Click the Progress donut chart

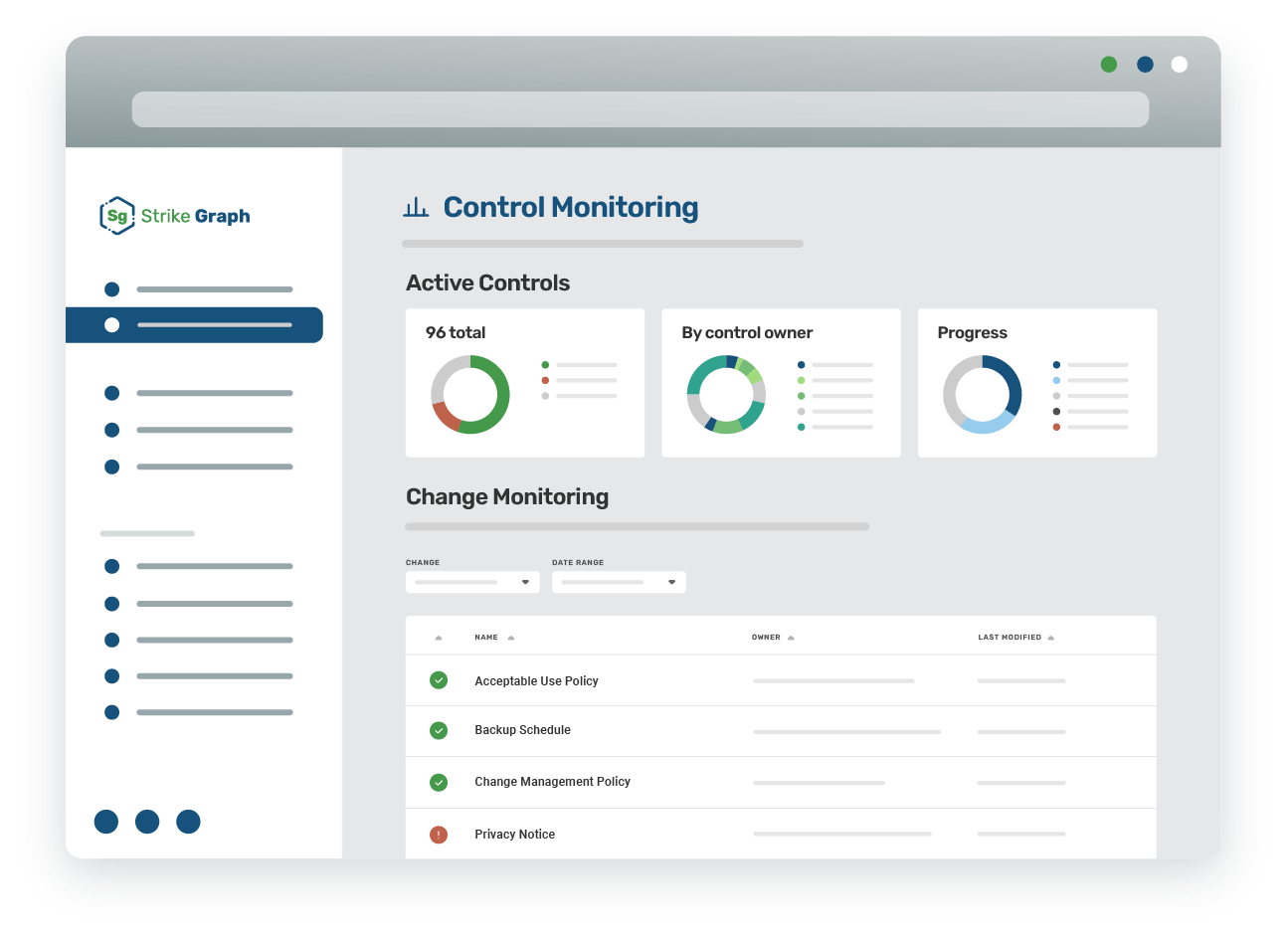[x=981, y=396]
